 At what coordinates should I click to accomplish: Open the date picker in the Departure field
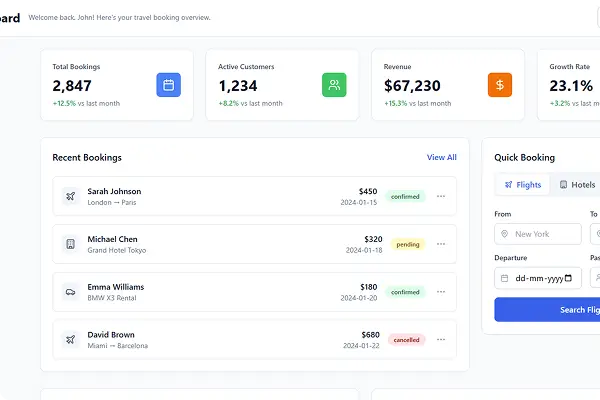point(568,278)
